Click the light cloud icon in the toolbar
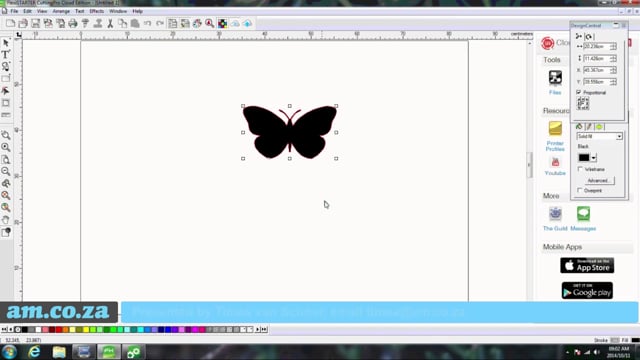Screen dimensions: 640x360 (235, 24)
